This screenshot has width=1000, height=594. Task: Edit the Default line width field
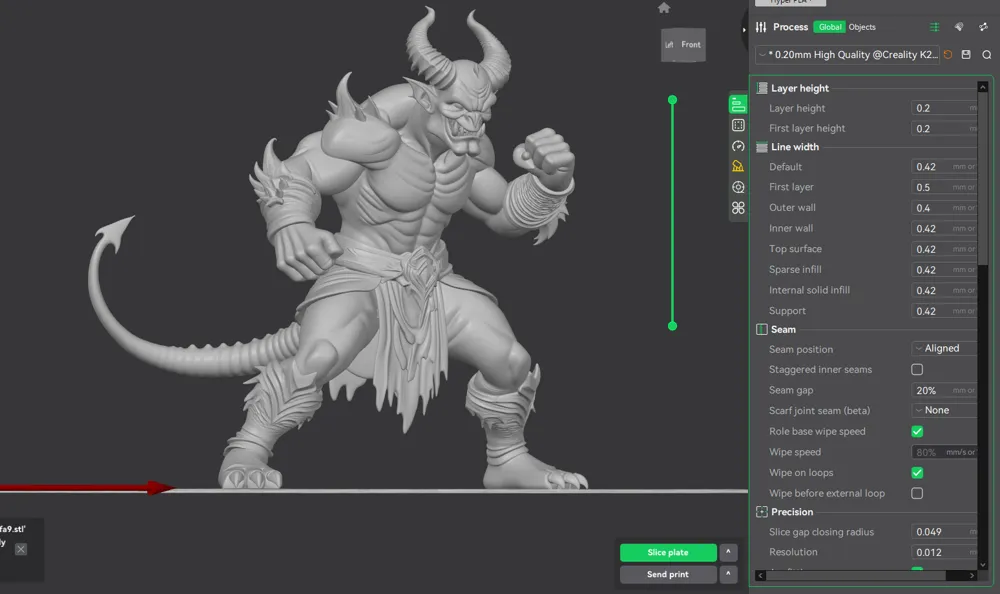coord(944,167)
